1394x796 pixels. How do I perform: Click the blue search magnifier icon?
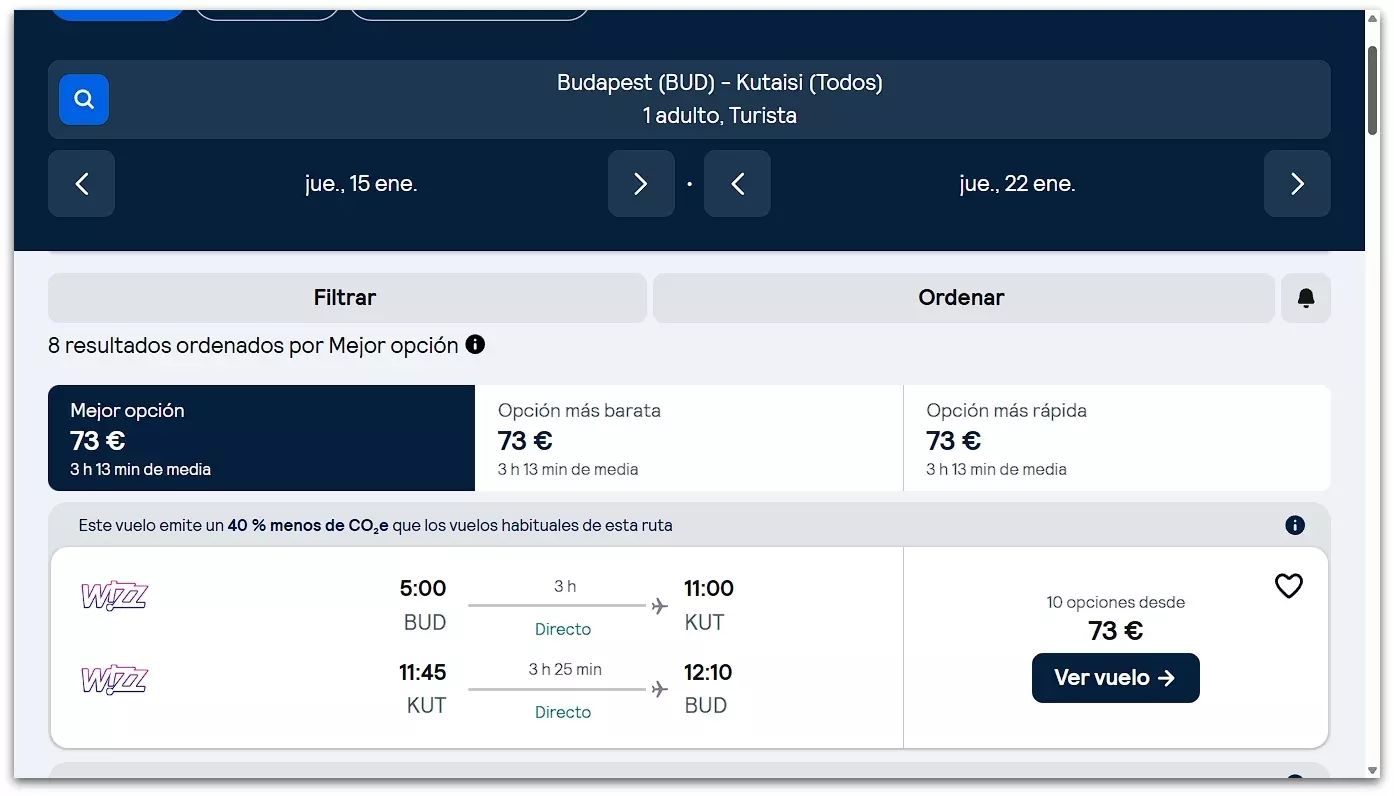pos(84,99)
